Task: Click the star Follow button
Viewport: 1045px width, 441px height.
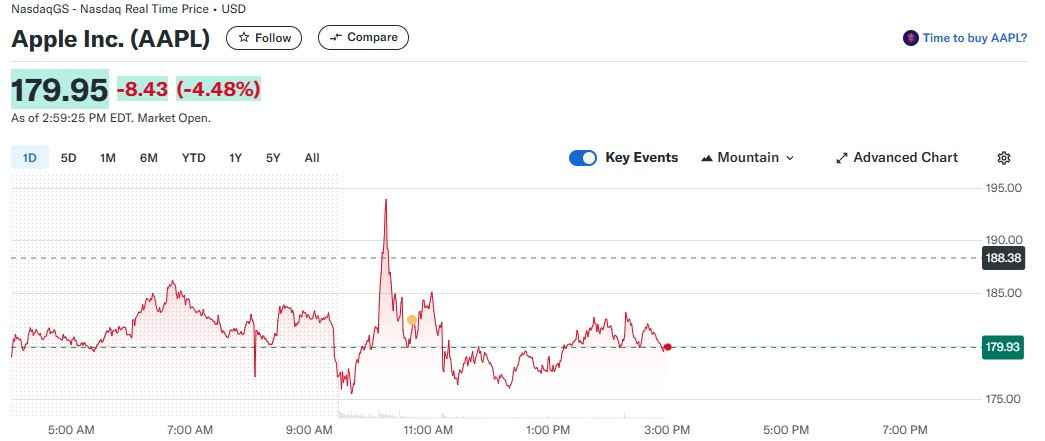Action: tap(264, 38)
